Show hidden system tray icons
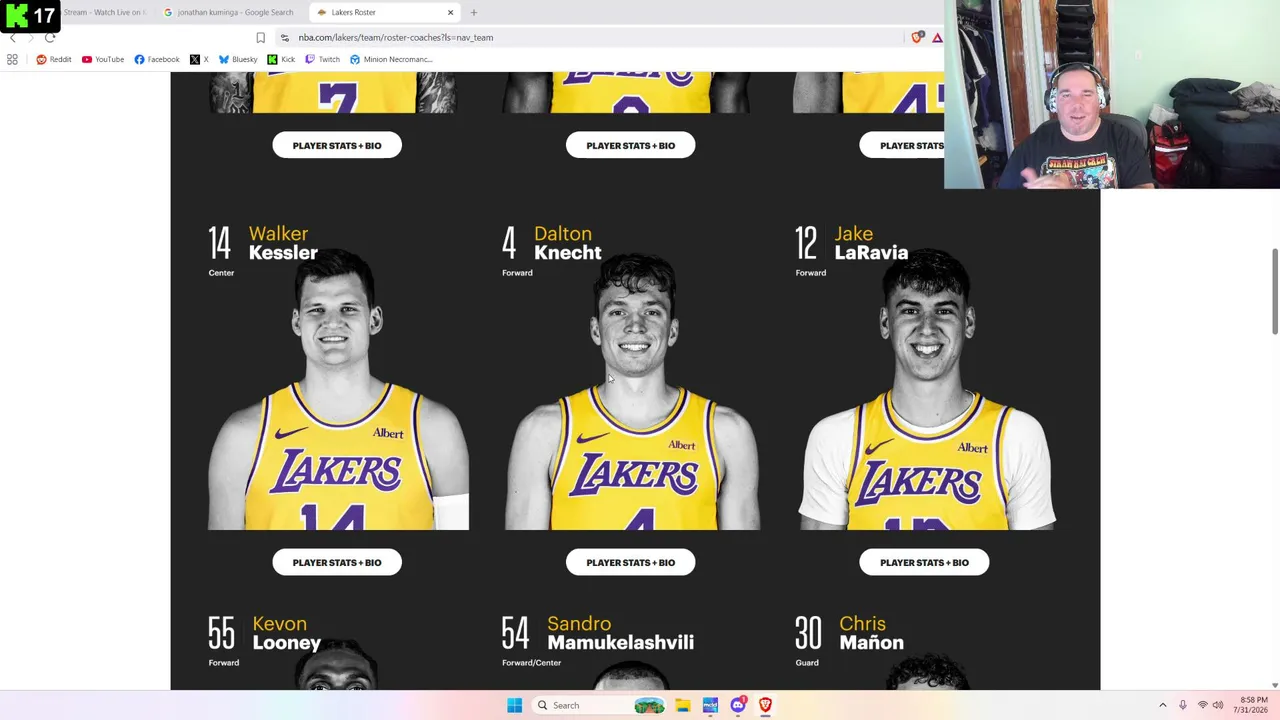This screenshot has width=1280, height=720. pos(1162,705)
